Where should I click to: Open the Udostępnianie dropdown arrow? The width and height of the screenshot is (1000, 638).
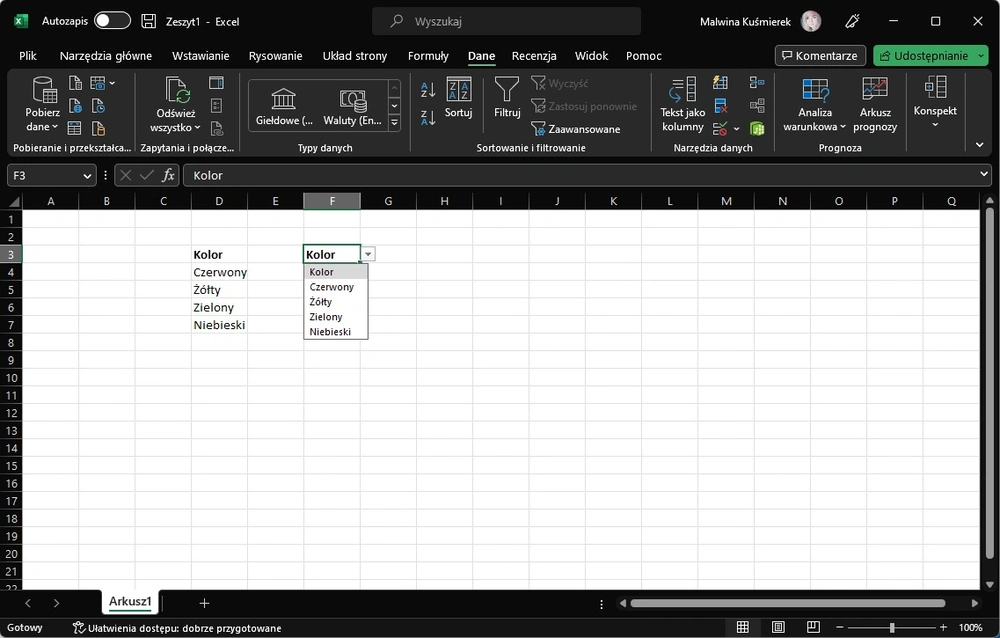(x=981, y=56)
